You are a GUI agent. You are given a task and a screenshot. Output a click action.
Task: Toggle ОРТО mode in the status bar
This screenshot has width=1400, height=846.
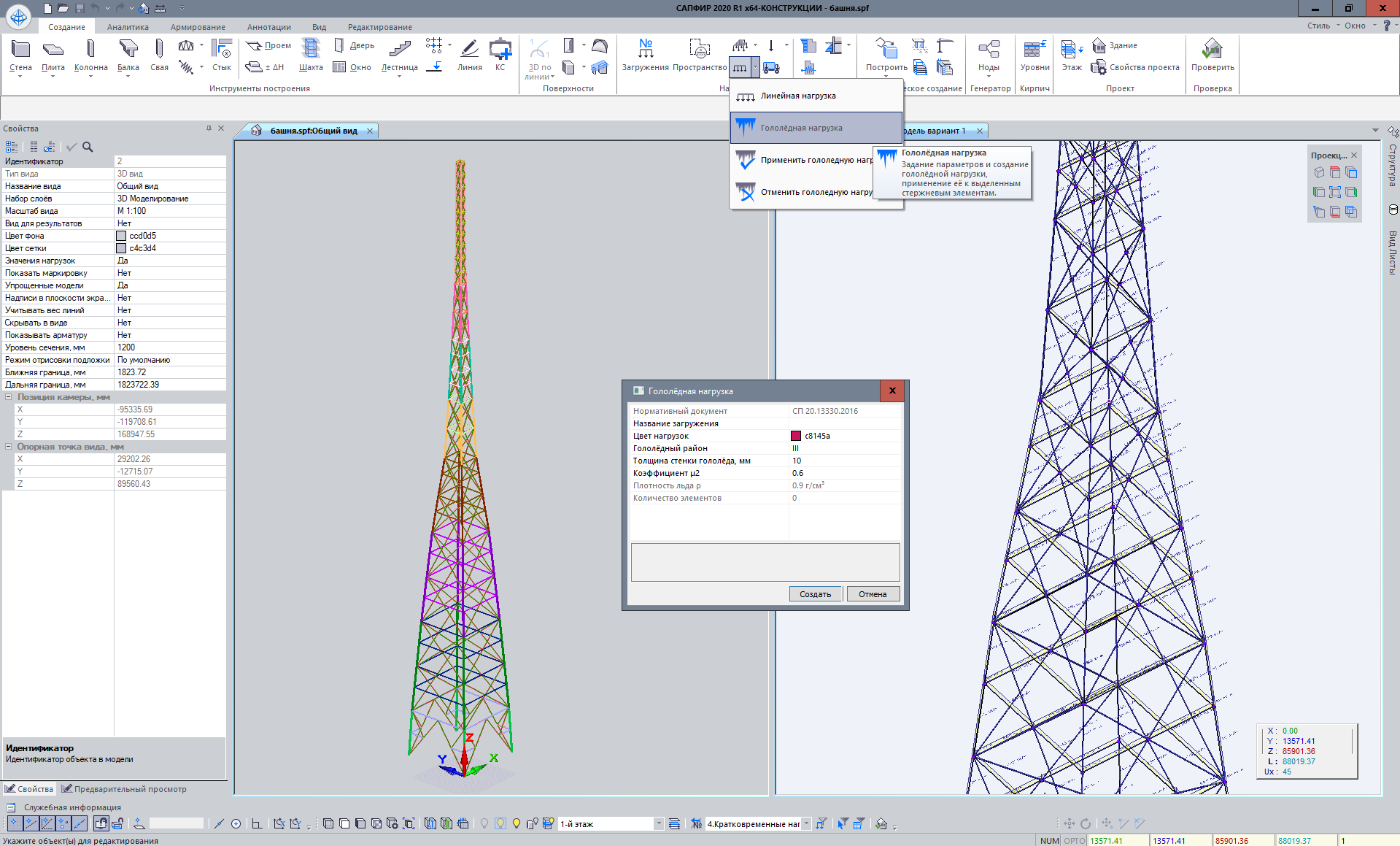tap(1074, 841)
